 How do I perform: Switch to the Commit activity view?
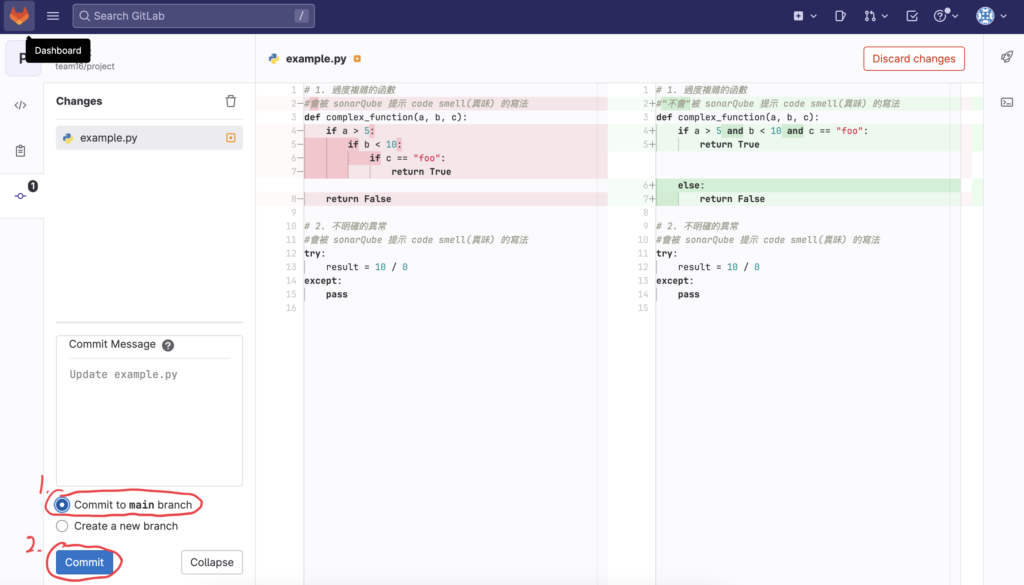(x=21, y=196)
